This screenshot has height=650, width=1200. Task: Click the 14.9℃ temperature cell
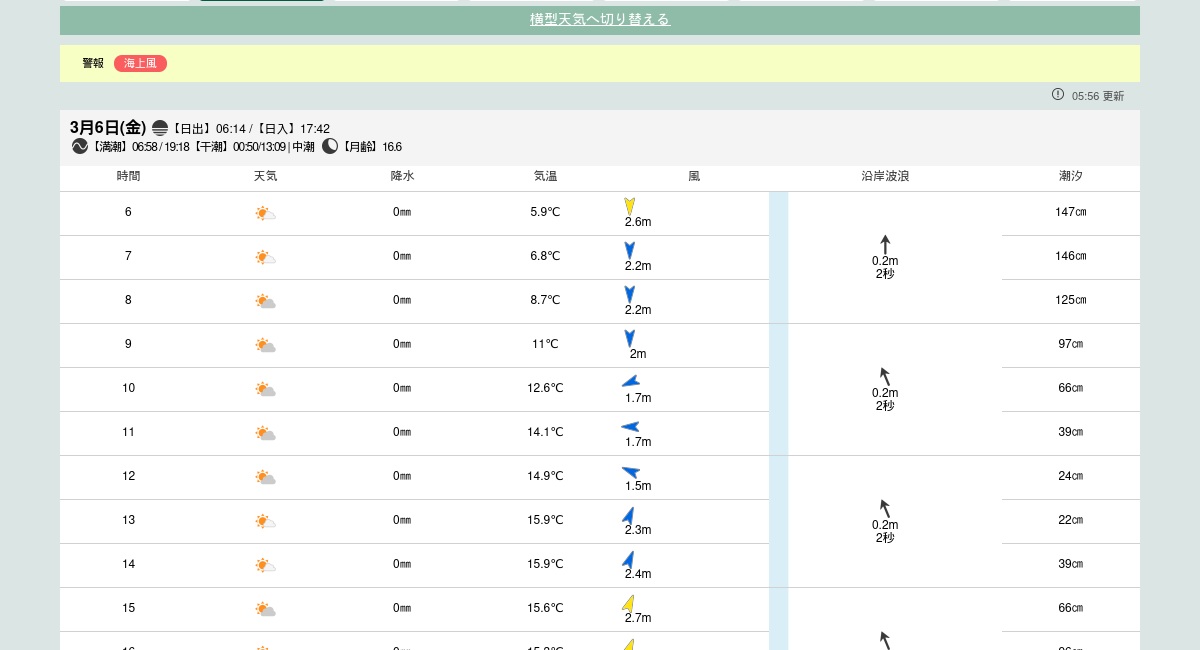pos(545,477)
